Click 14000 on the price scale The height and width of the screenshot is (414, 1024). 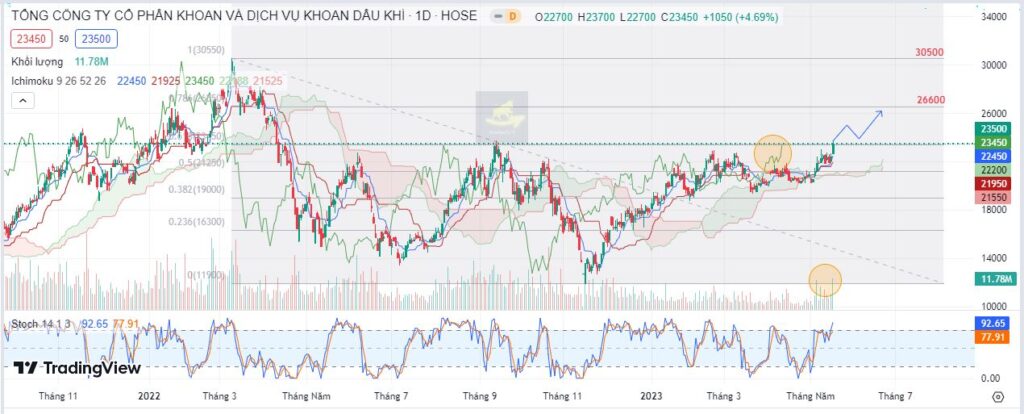tap(993, 258)
